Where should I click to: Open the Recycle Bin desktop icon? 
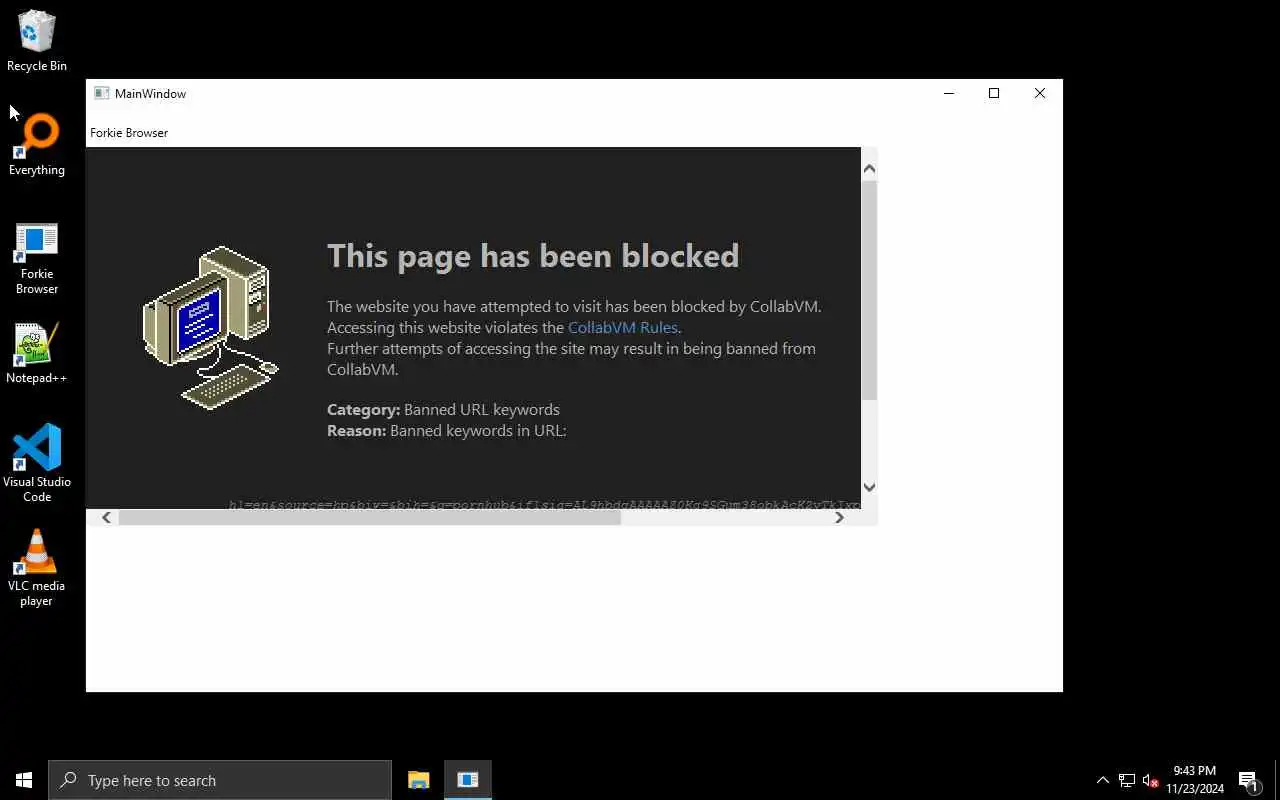click(37, 41)
